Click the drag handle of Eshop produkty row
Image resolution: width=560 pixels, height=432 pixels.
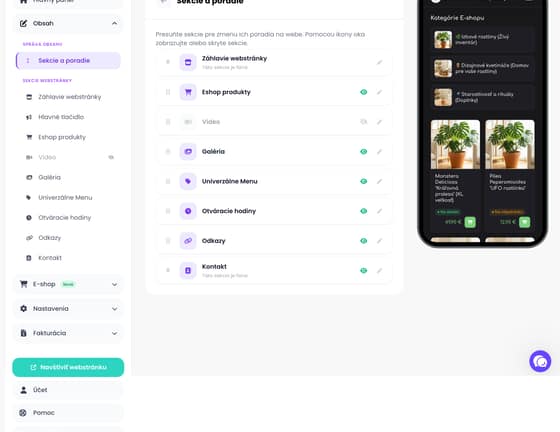pyautogui.click(x=168, y=92)
